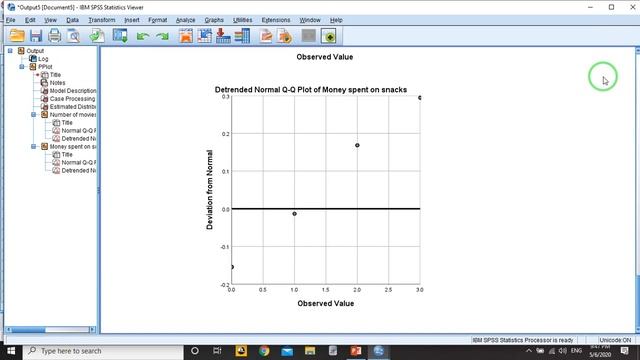Click the Go to Data orange toolbar icon

[186, 36]
